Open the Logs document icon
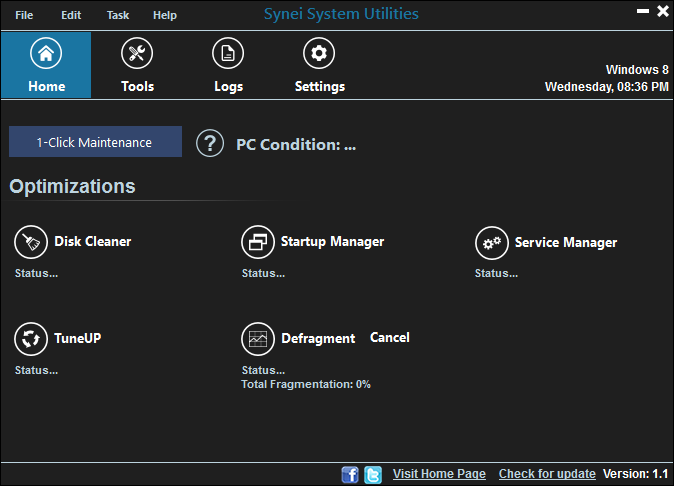This screenshot has height=486, width=674. click(x=228, y=53)
